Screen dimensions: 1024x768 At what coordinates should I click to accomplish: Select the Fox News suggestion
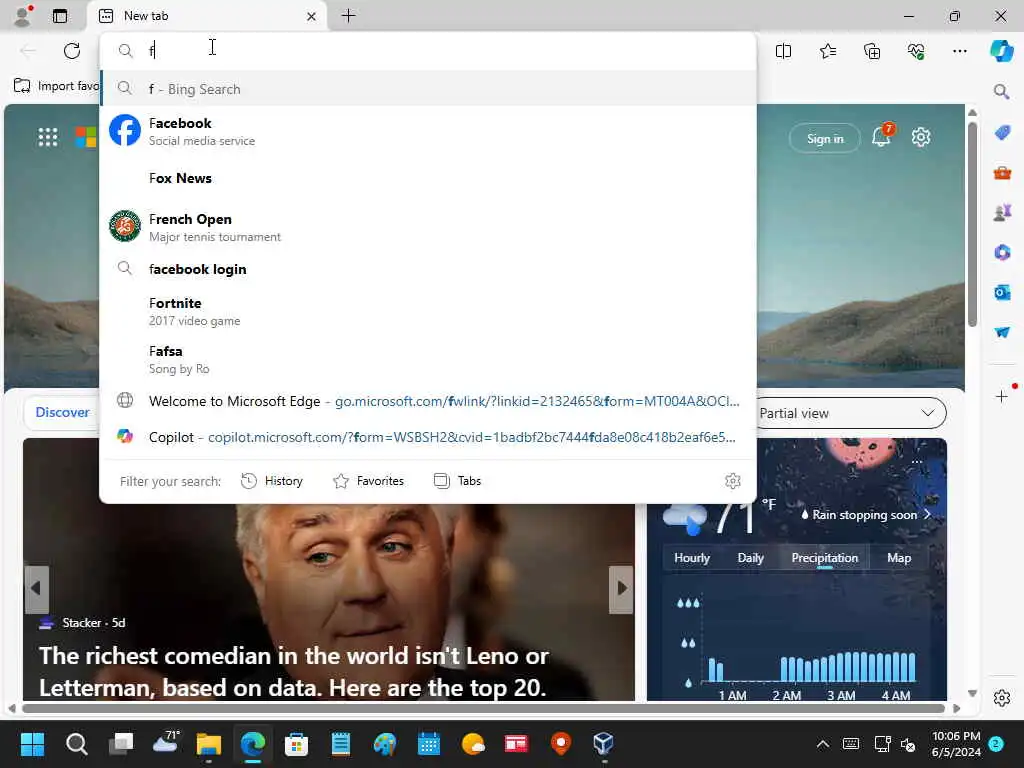[428, 178]
